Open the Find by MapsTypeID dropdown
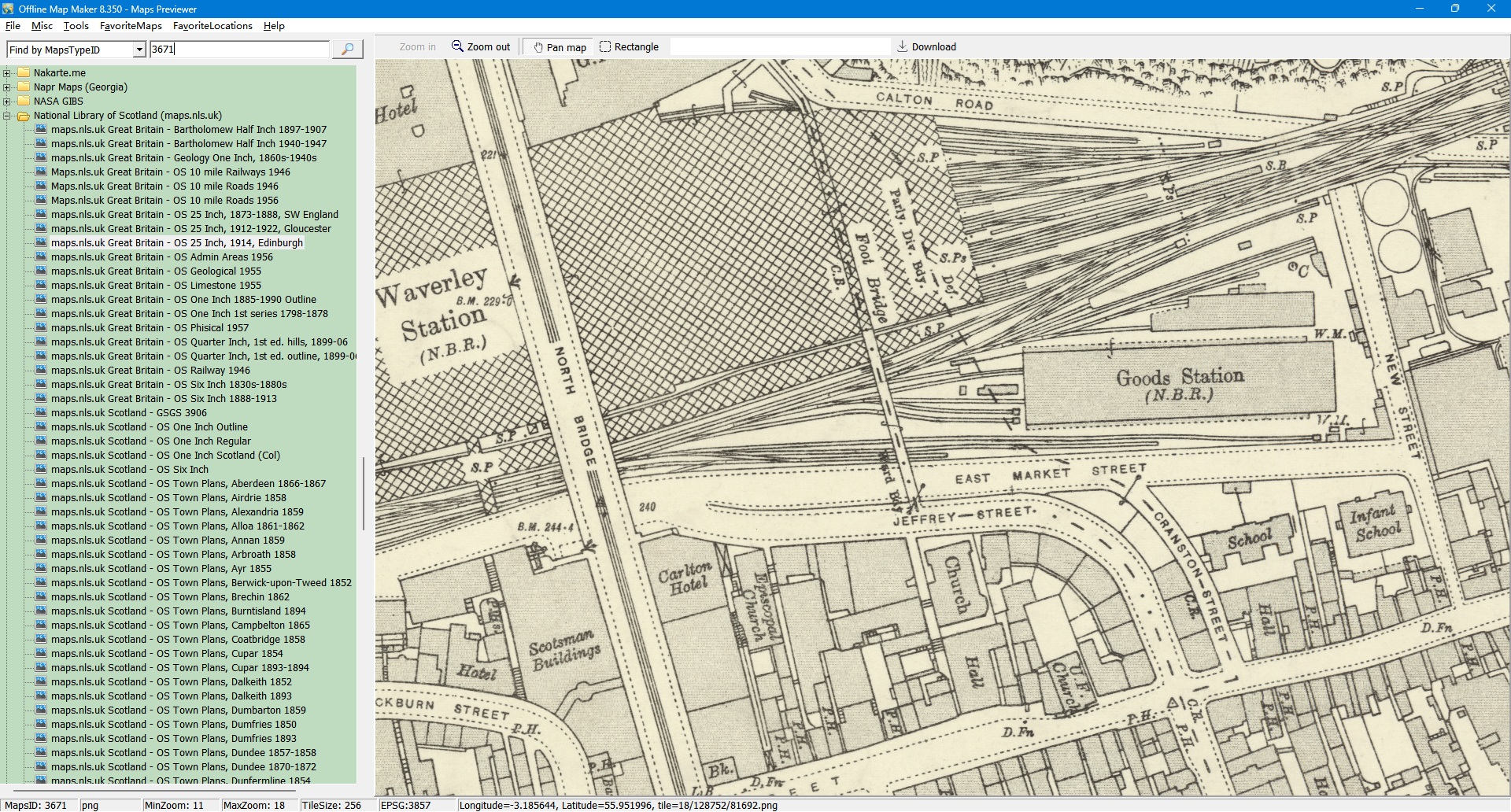The image size is (1511, 812). (x=139, y=50)
